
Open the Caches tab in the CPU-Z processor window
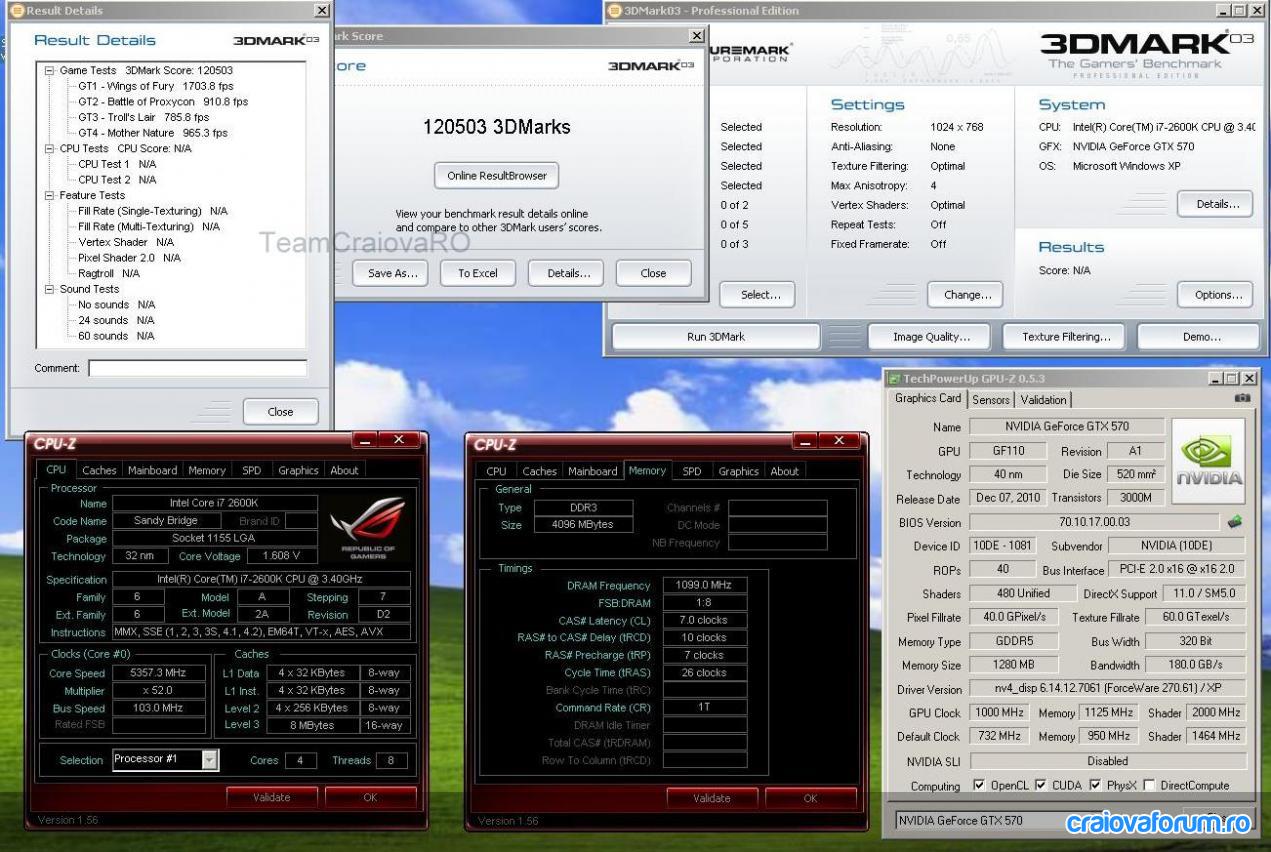(99, 470)
